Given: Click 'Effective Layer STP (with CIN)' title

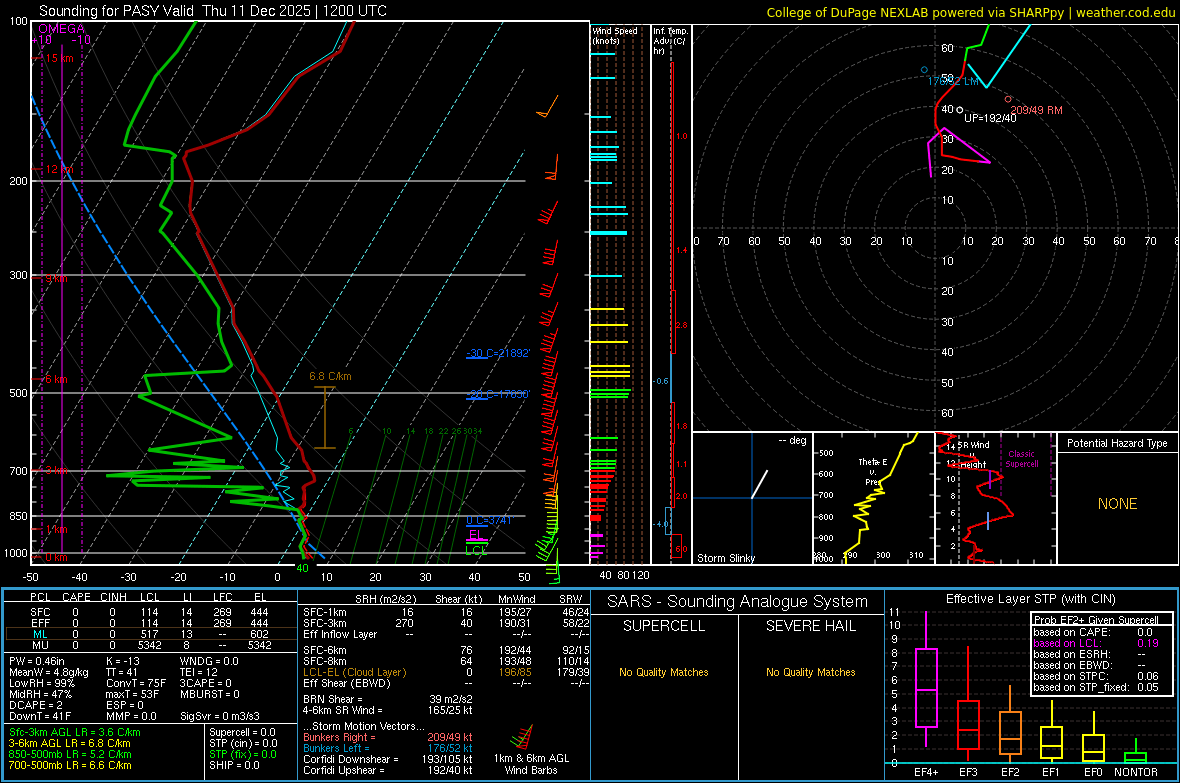Looking at the screenshot, I should pos(1030,599).
